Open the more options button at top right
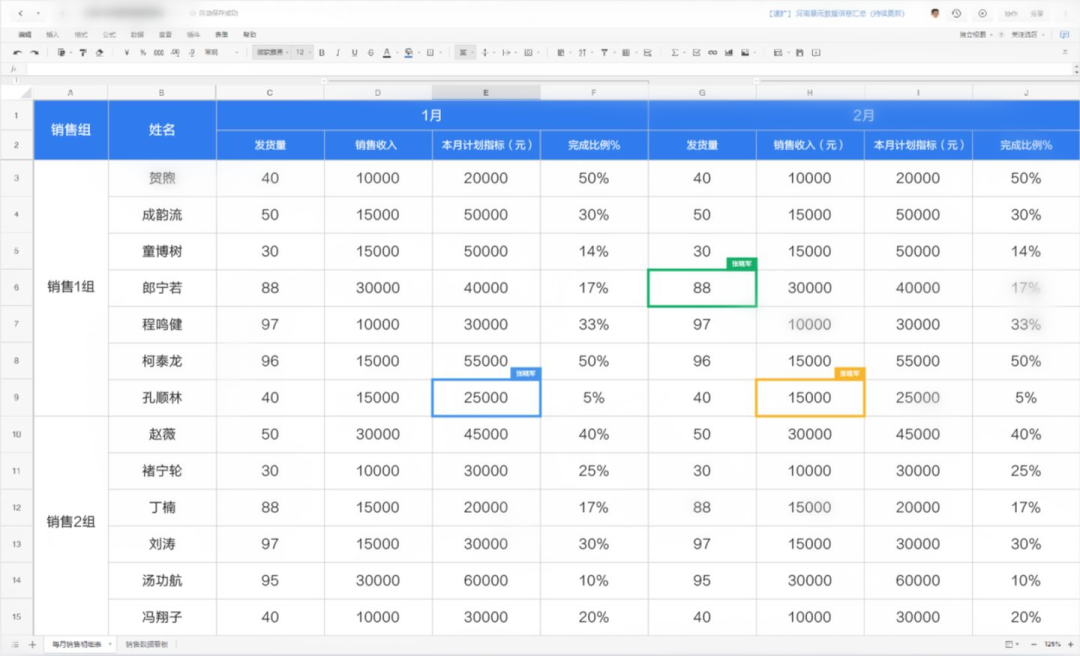This screenshot has height=656, width=1080. [x=1065, y=13]
